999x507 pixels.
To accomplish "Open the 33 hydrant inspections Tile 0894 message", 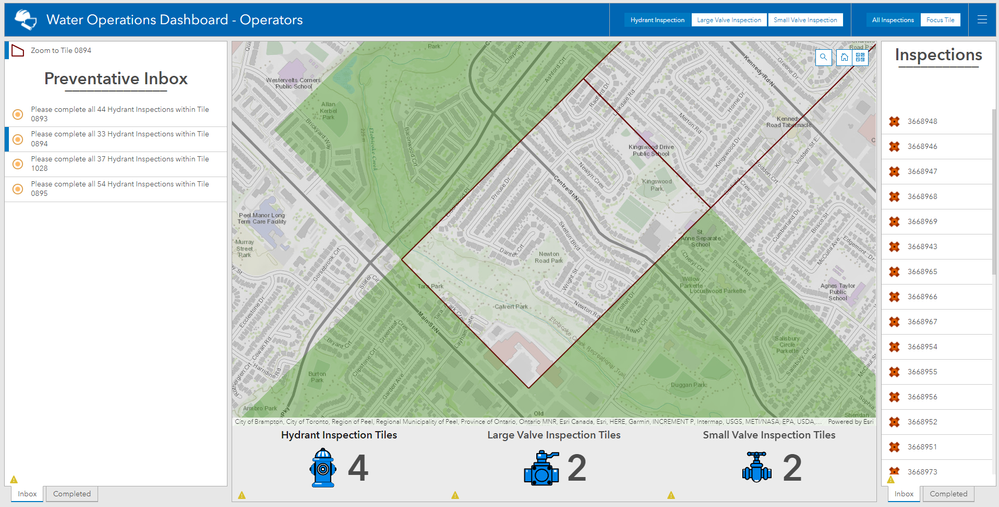I will pyautogui.click(x=116, y=139).
